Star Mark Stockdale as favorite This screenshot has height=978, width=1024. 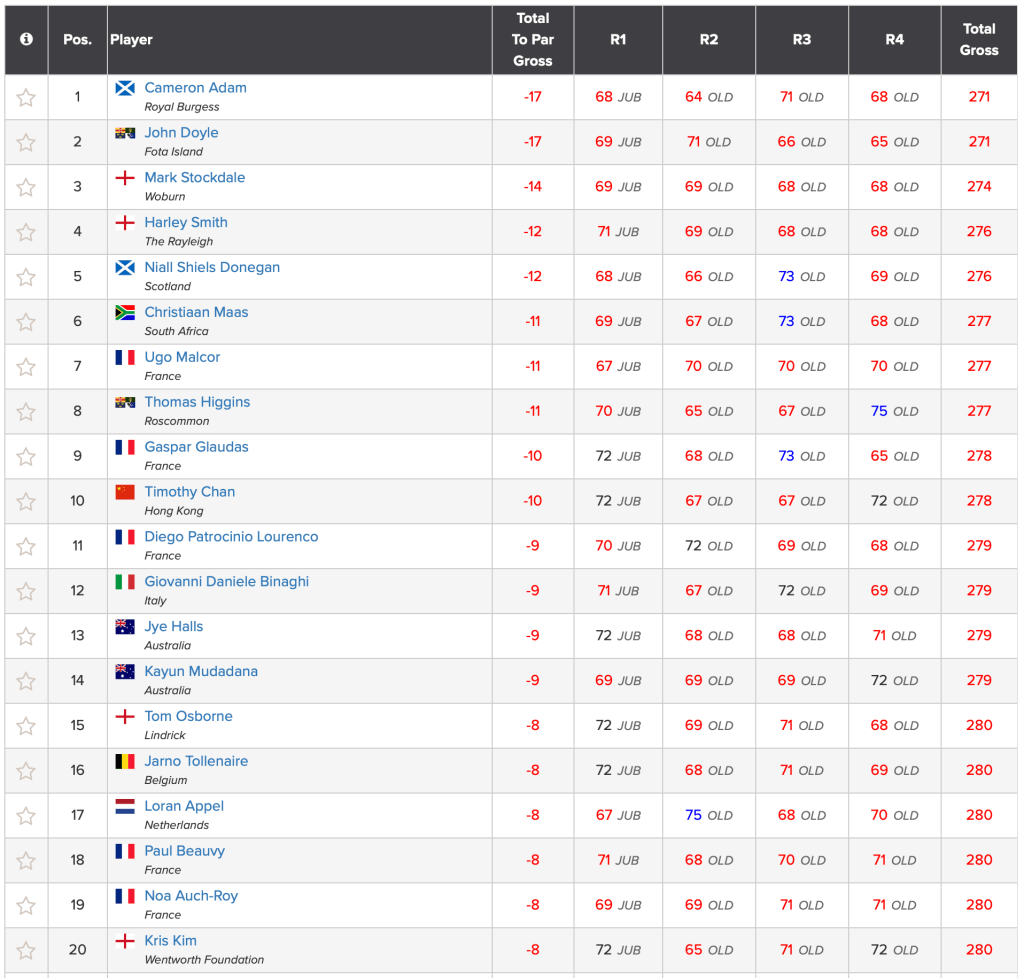tap(26, 188)
